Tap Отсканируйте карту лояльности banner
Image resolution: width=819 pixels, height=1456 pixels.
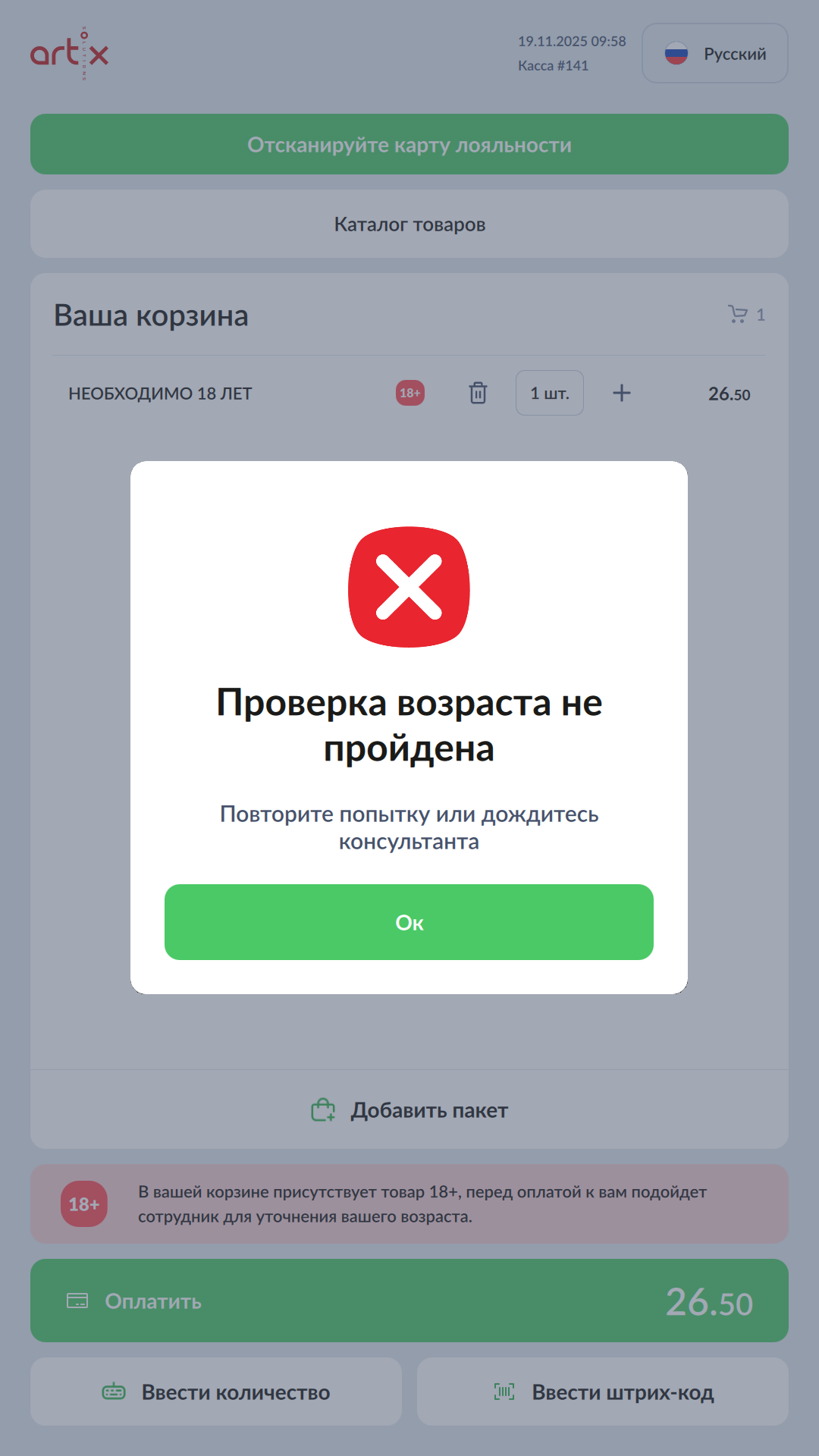click(x=409, y=144)
